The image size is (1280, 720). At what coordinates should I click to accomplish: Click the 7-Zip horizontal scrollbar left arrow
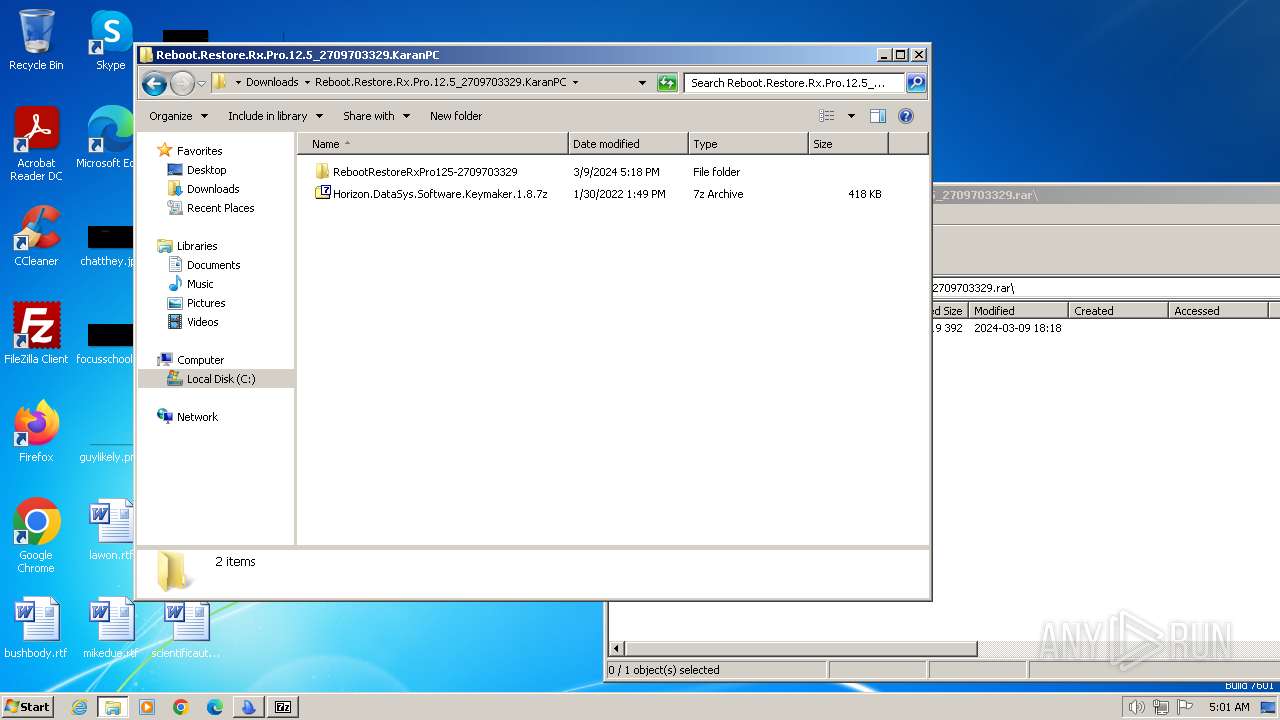pyautogui.click(x=616, y=649)
